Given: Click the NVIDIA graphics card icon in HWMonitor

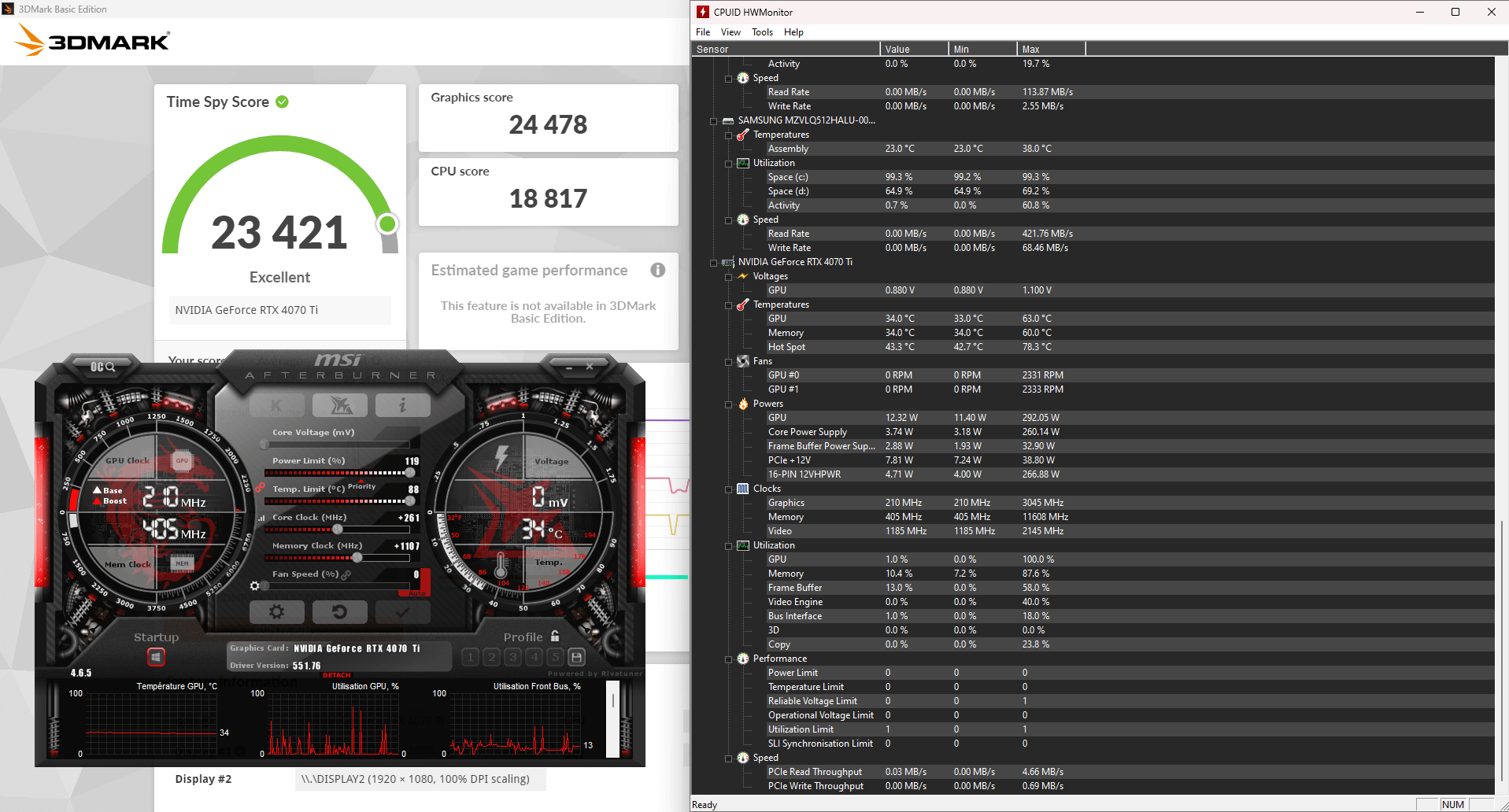Looking at the screenshot, I should click(x=728, y=262).
